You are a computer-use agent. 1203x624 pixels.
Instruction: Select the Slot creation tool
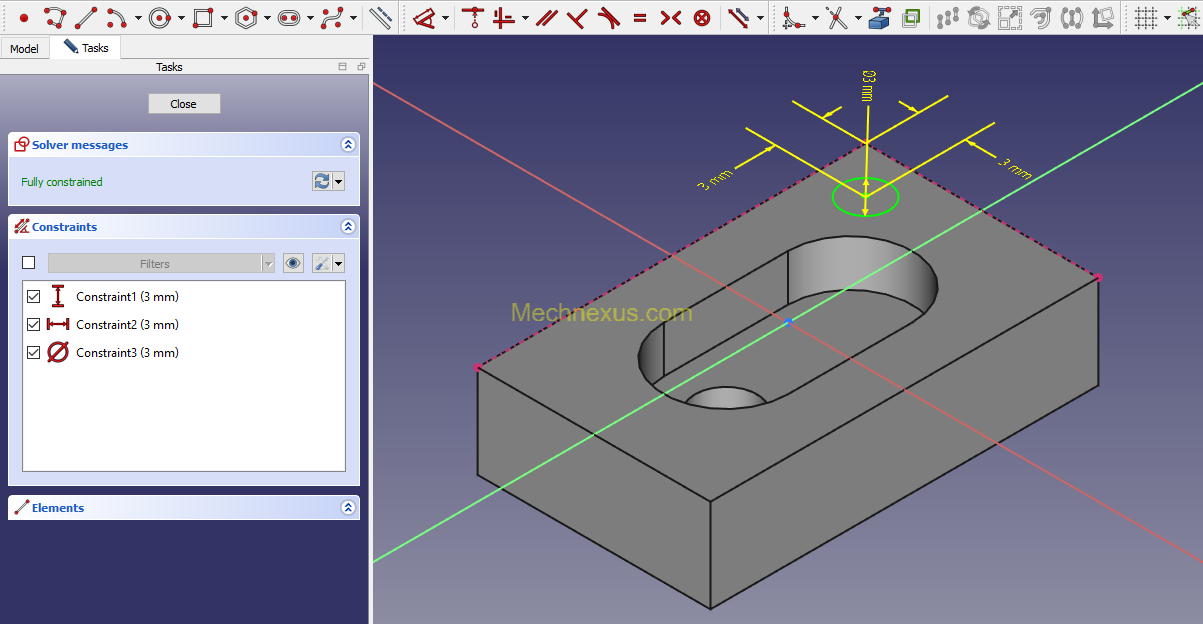[x=289, y=17]
